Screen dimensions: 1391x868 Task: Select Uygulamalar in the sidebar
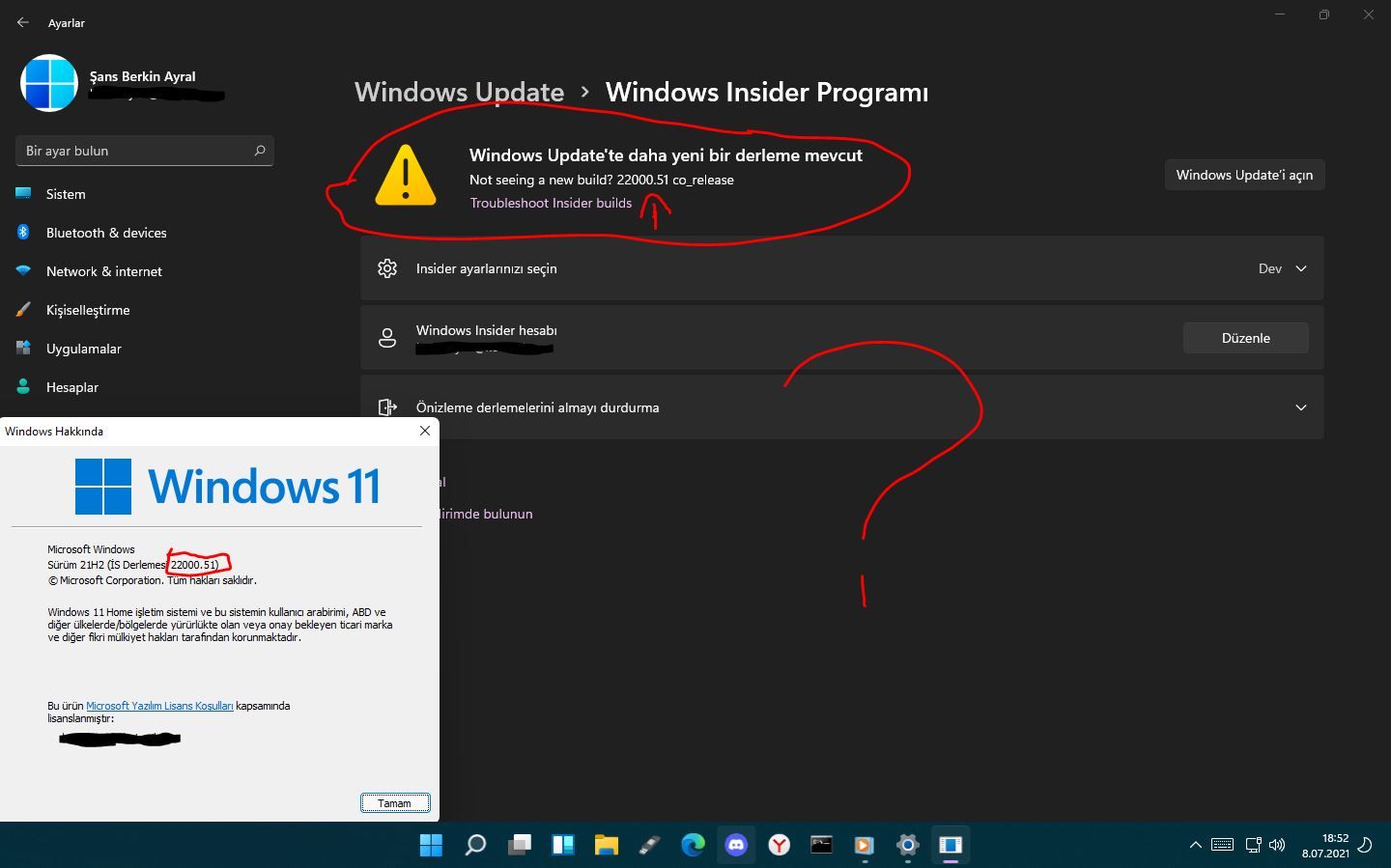[84, 349]
